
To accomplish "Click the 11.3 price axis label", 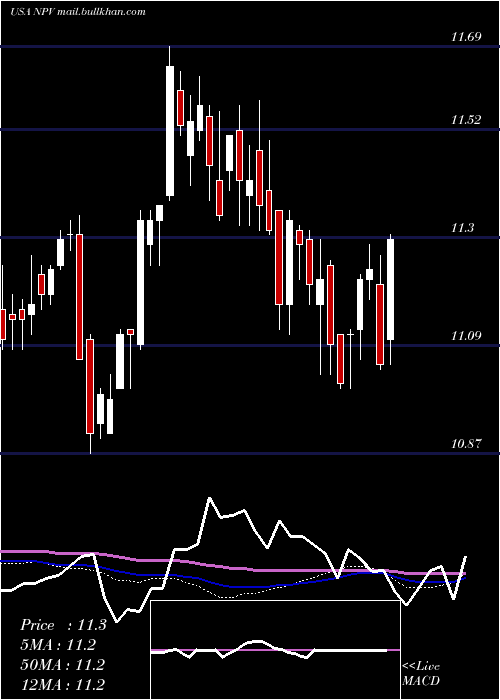I will [462, 228].
